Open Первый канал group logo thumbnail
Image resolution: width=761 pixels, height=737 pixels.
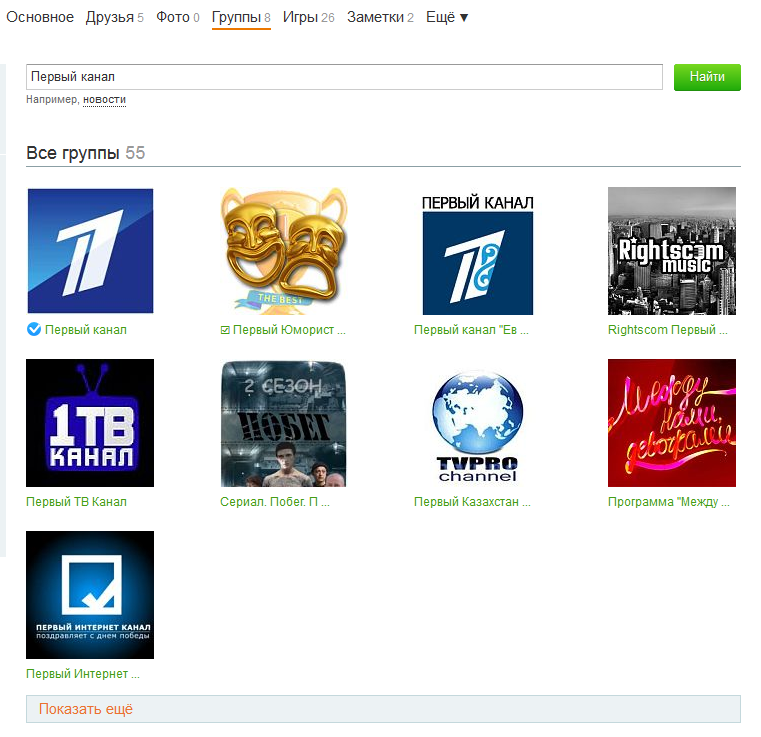[x=90, y=251]
